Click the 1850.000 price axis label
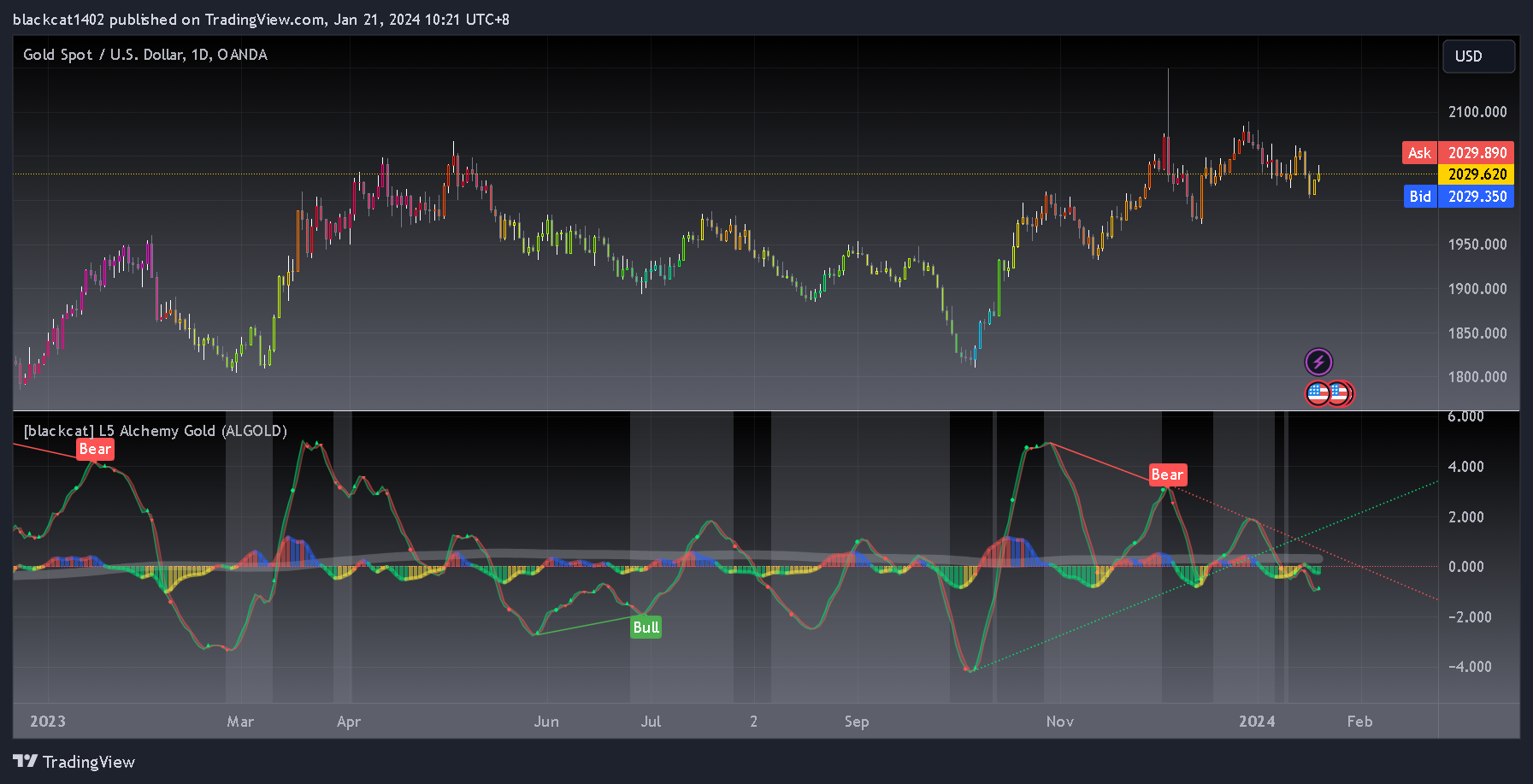 click(x=1477, y=333)
